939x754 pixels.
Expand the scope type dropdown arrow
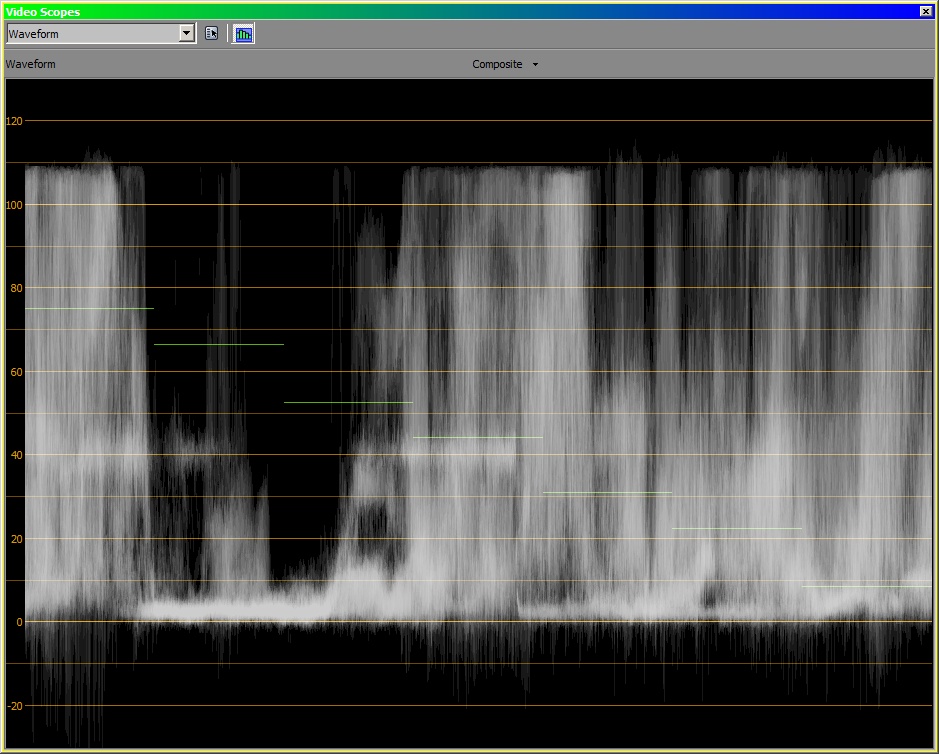coord(186,33)
